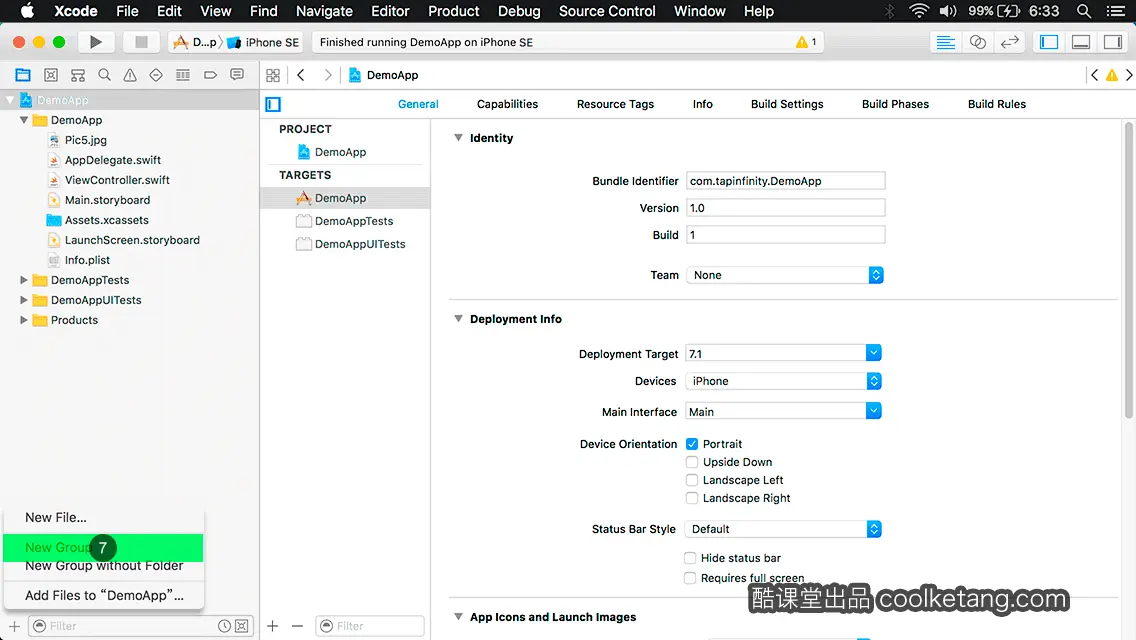Open Spotlight search in menu bar
This screenshot has height=640, width=1136.
pyautogui.click(x=1084, y=11)
